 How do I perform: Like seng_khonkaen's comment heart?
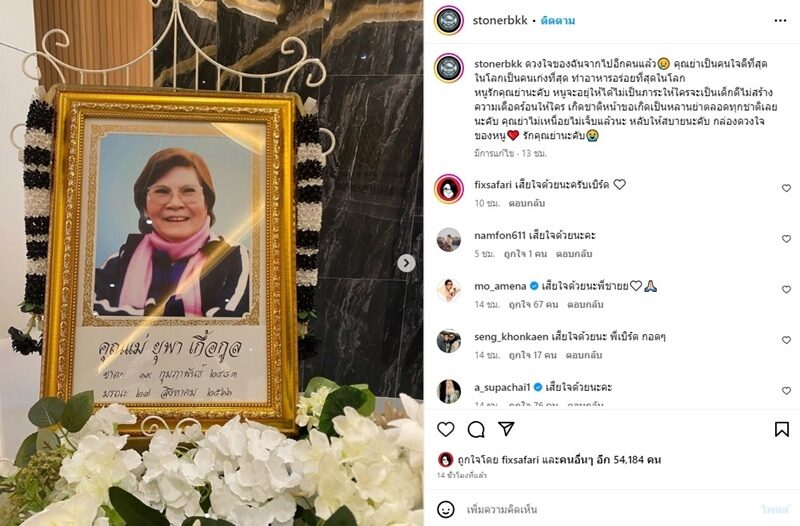786,340
